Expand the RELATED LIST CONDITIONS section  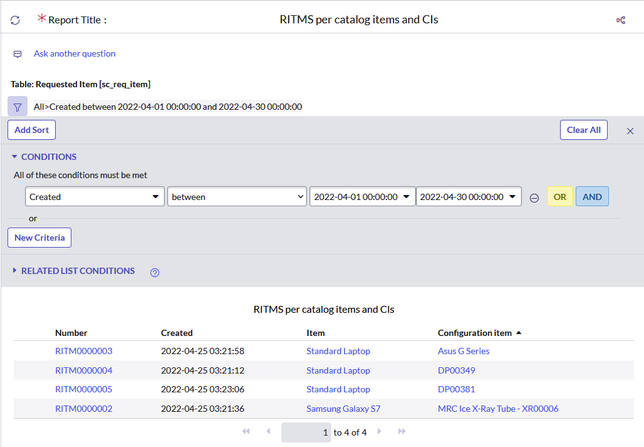73,271
